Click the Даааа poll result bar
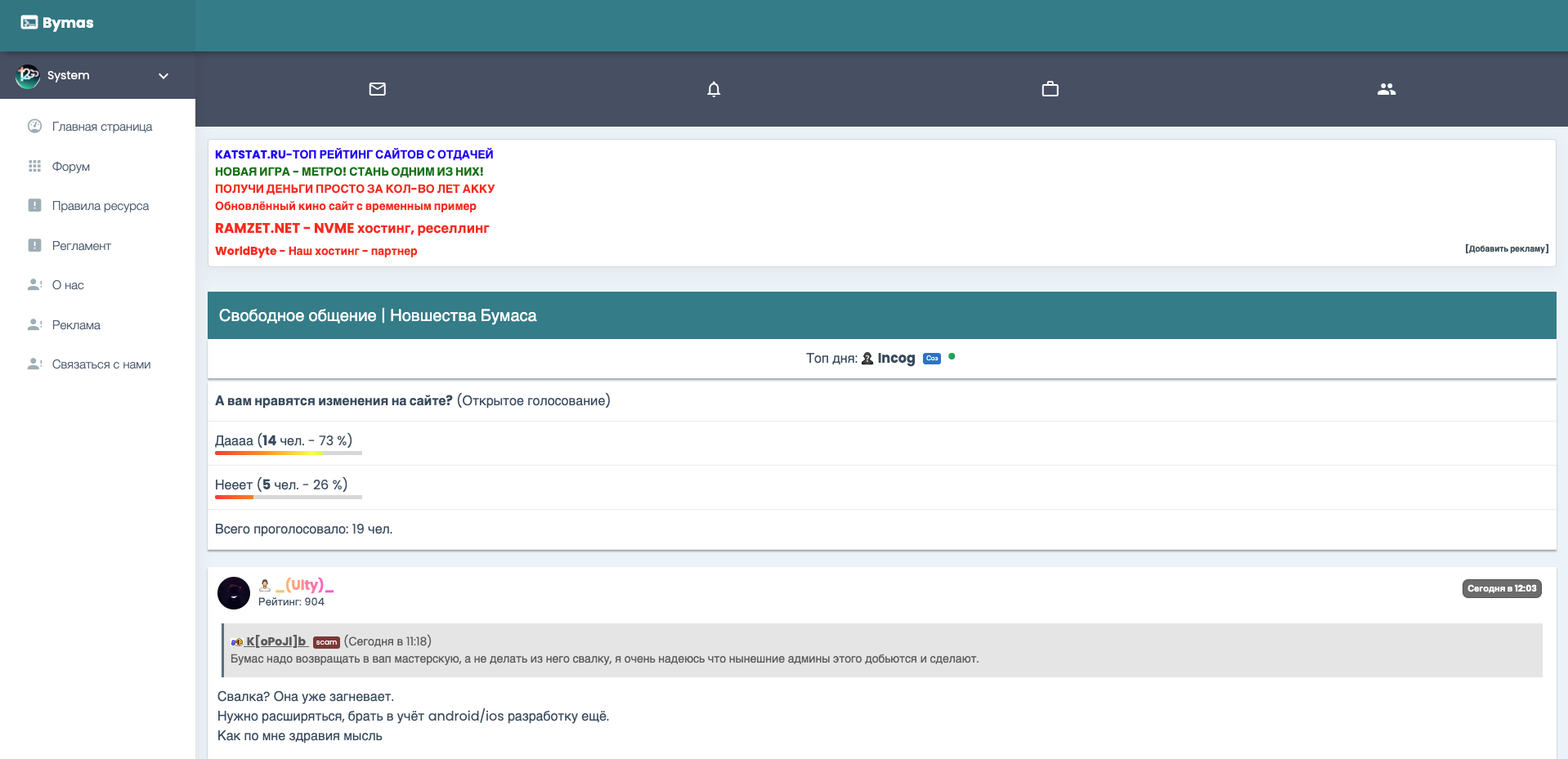1568x759 pixels. (288, 453)
